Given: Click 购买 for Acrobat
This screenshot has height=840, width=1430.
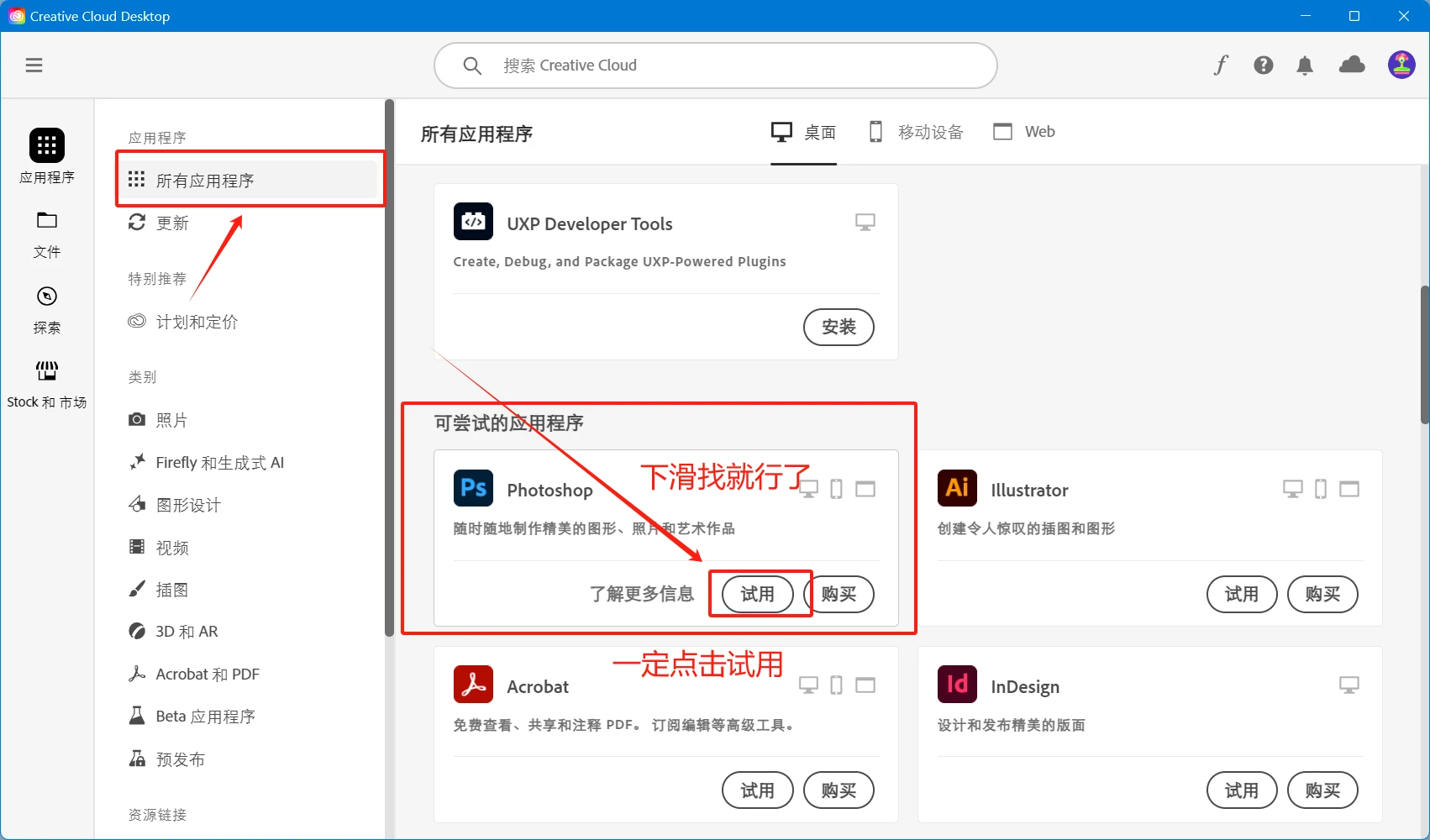Looking at the screenshot, I should coord(839,790).
